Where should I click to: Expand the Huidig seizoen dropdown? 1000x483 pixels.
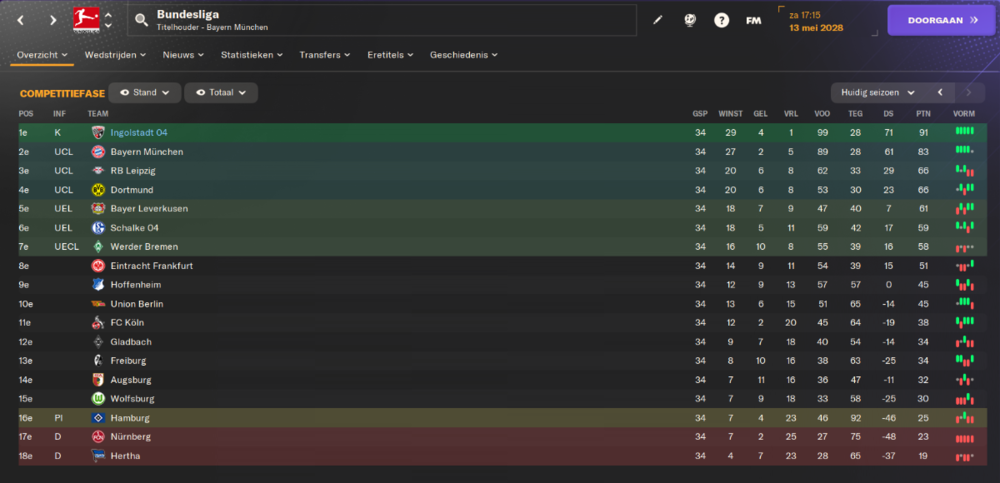point(878,93)
